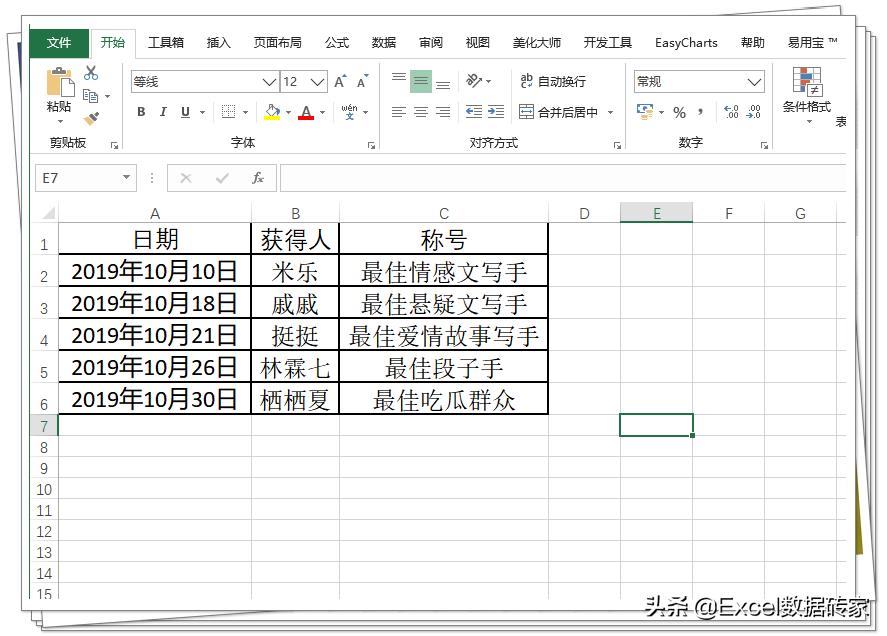This screenshot has width=887, height=636.
Task: Toggle underline formatting
Action: pos(184,113)
